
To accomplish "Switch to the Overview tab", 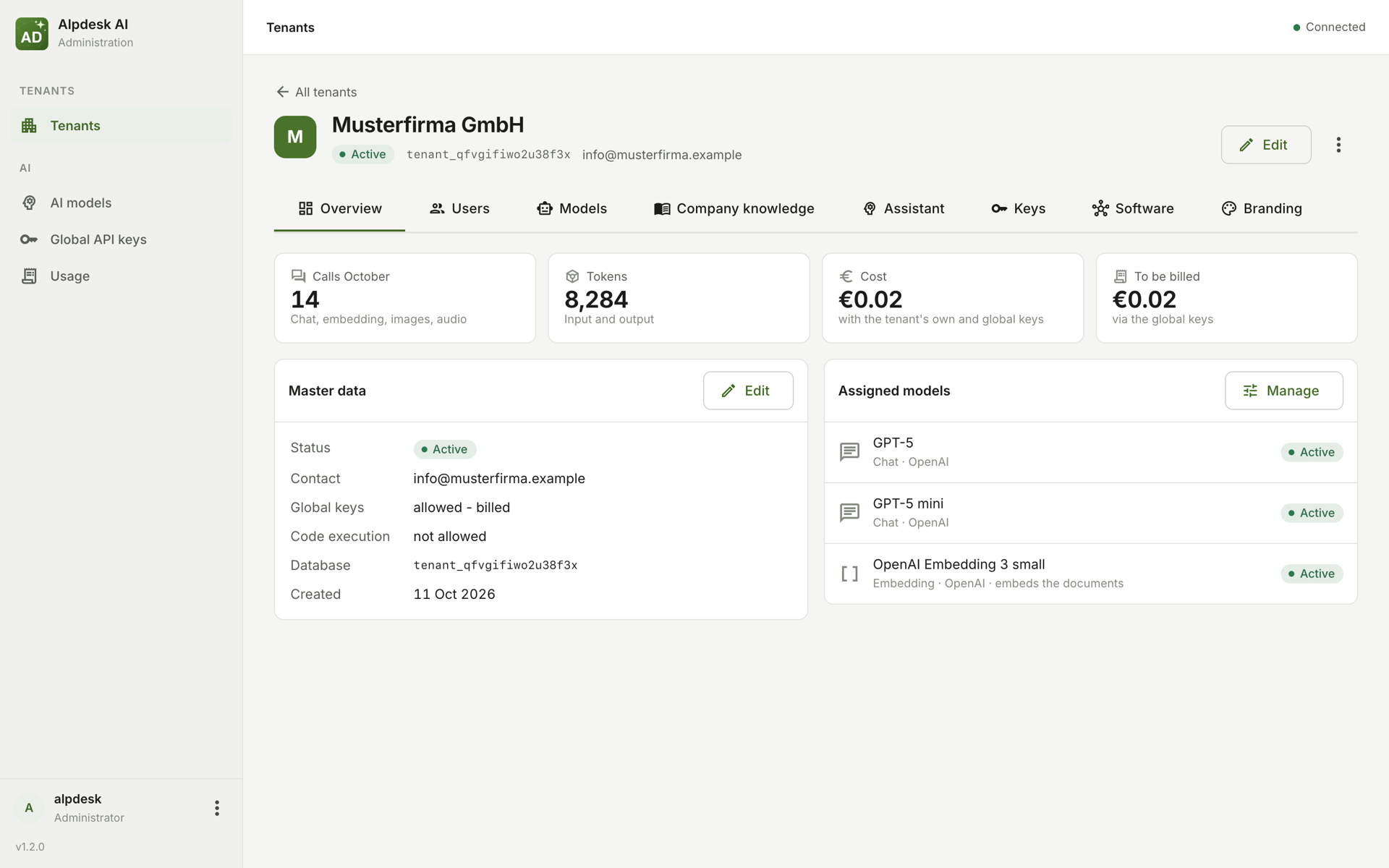I will point(339,209).
